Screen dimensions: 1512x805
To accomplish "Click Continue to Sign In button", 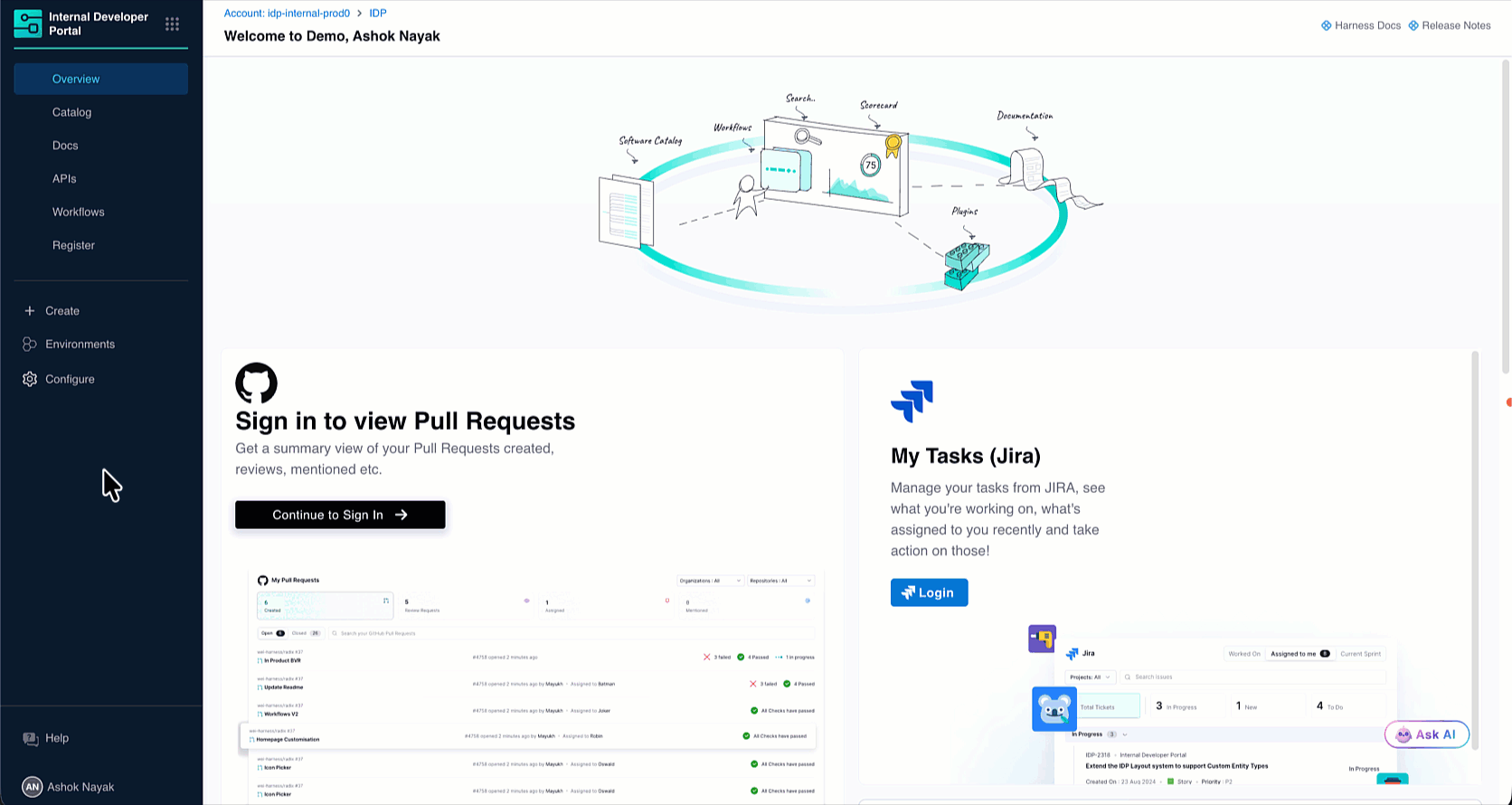I will [x=340, y=515].
